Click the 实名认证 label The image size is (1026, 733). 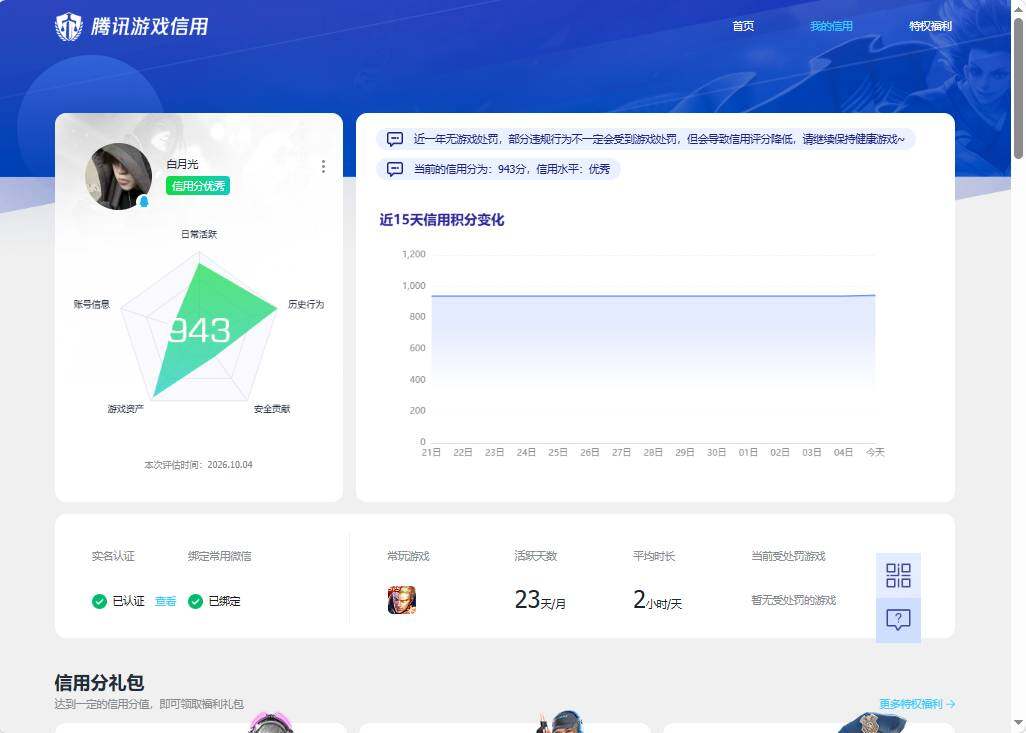pyautogui.click(x=113, y=556)
